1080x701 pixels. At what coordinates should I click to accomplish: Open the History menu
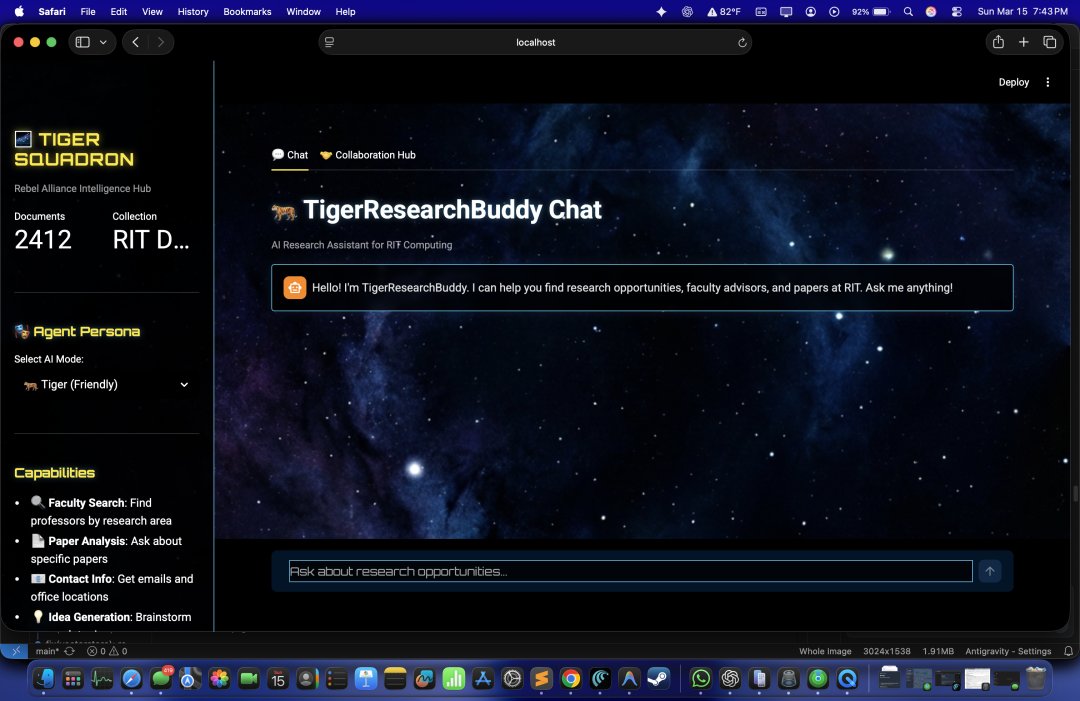(193, 12)
